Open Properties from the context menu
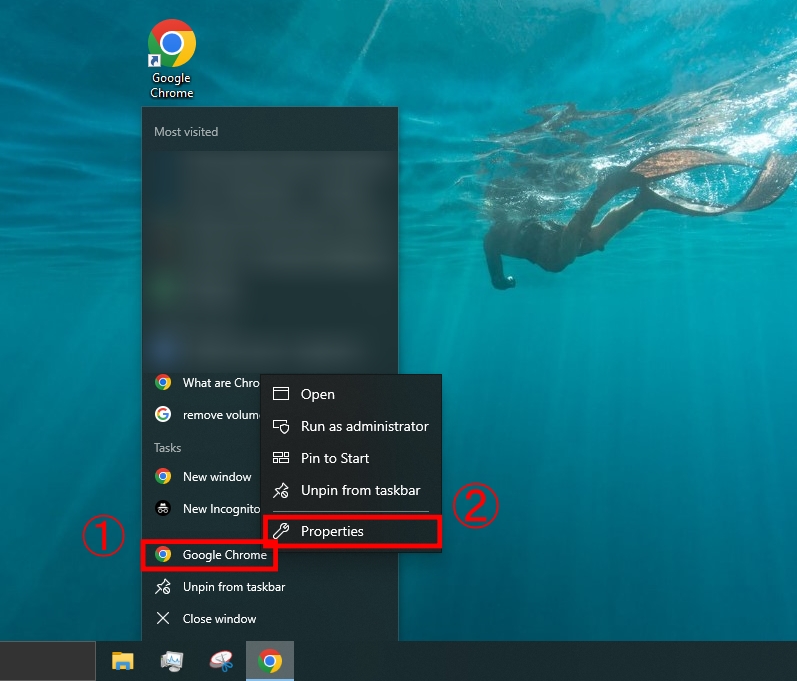797x681 pixels. tap(351, 531)
